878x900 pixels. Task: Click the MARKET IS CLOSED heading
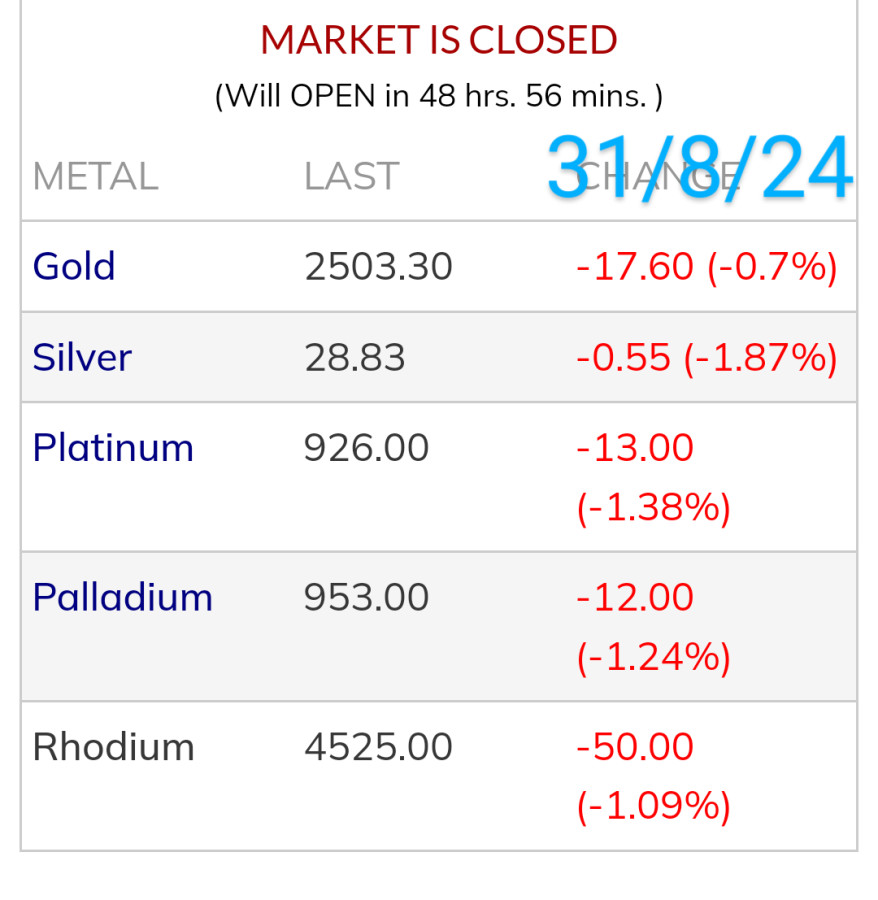(x=439, y=40)
